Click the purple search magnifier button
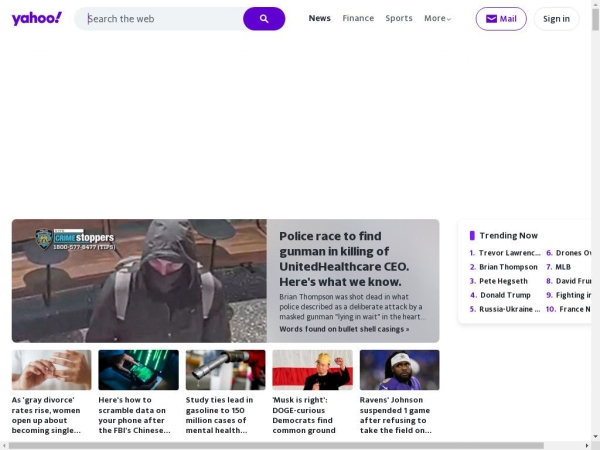600x450 pixels. [264, 19]
